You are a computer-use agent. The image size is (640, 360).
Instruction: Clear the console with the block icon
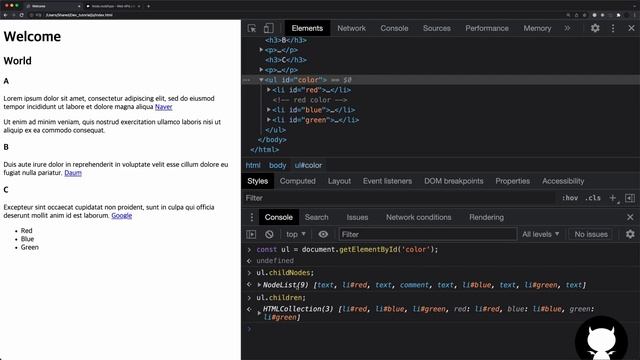point(269,234)
